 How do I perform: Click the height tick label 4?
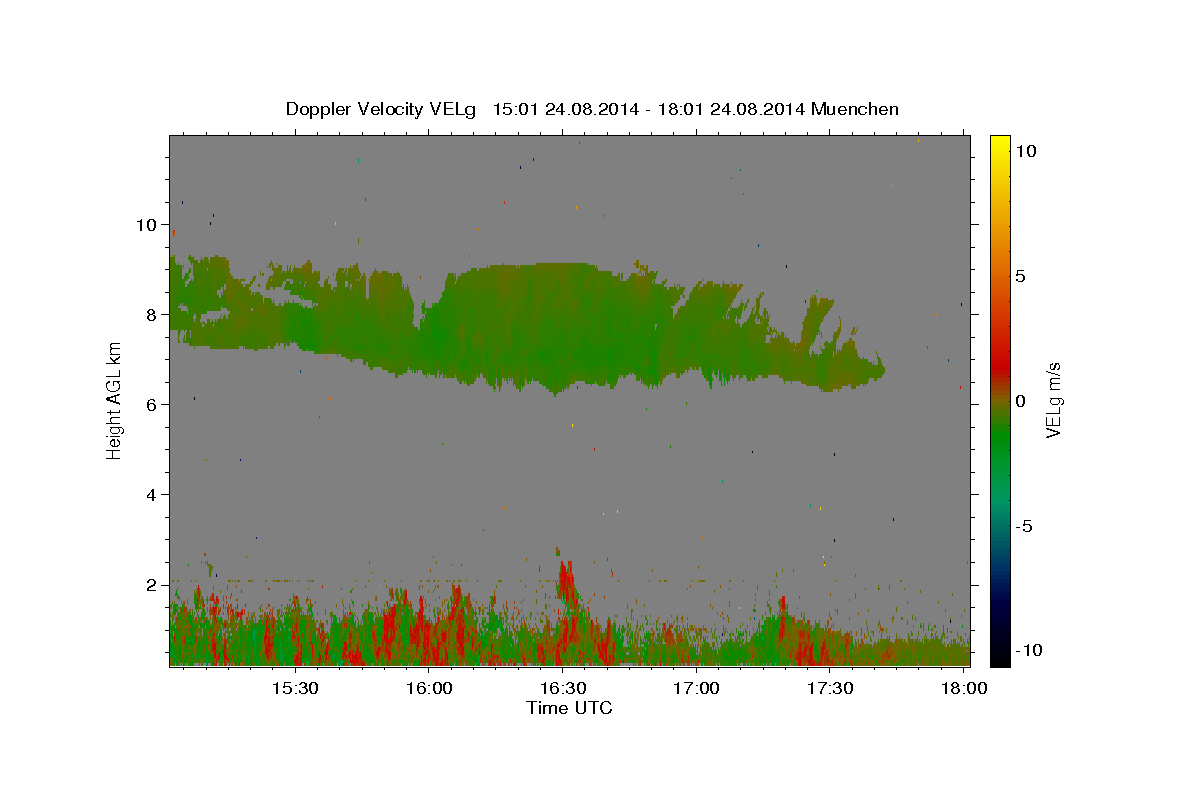point(149,495)
